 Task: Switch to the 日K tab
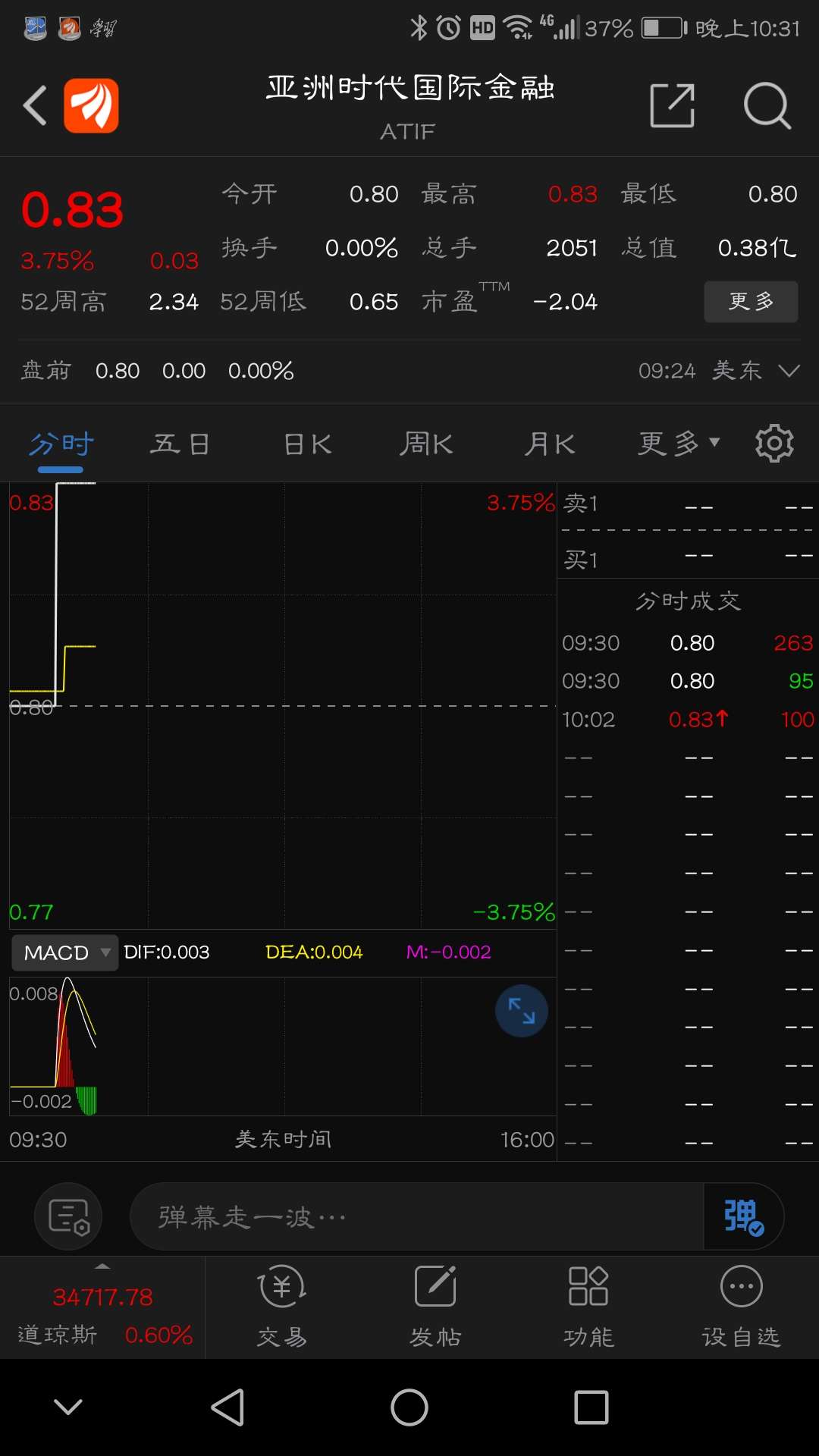point(307,444)
